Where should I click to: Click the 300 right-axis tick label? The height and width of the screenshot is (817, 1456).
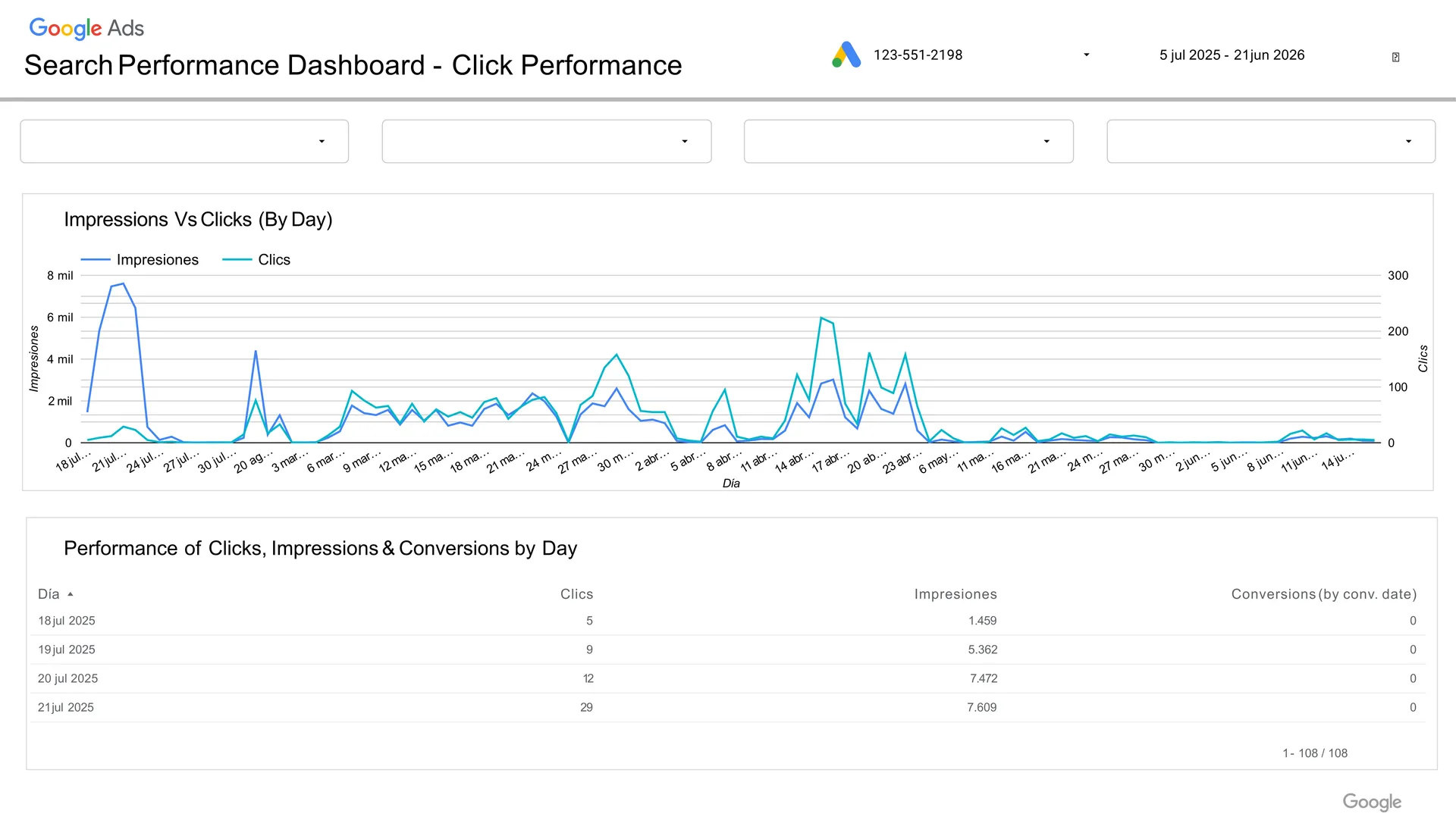pyautogui.click(x=1398, y=276)
